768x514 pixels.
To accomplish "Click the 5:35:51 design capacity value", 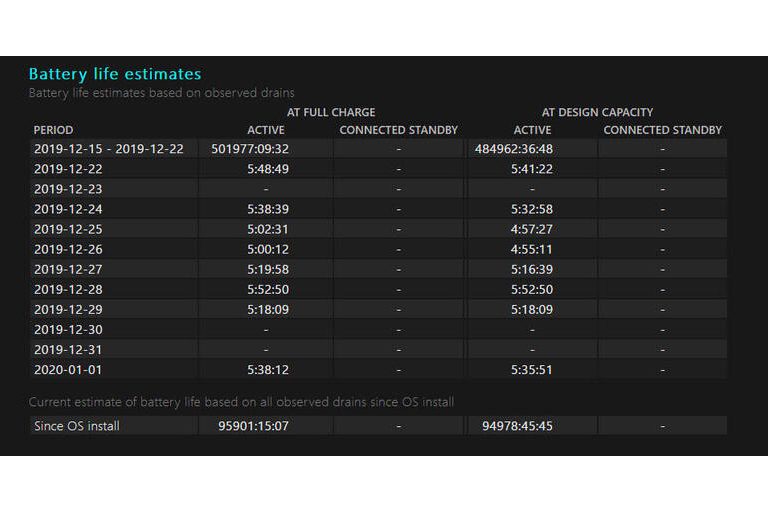I will (x=532, y=370).
